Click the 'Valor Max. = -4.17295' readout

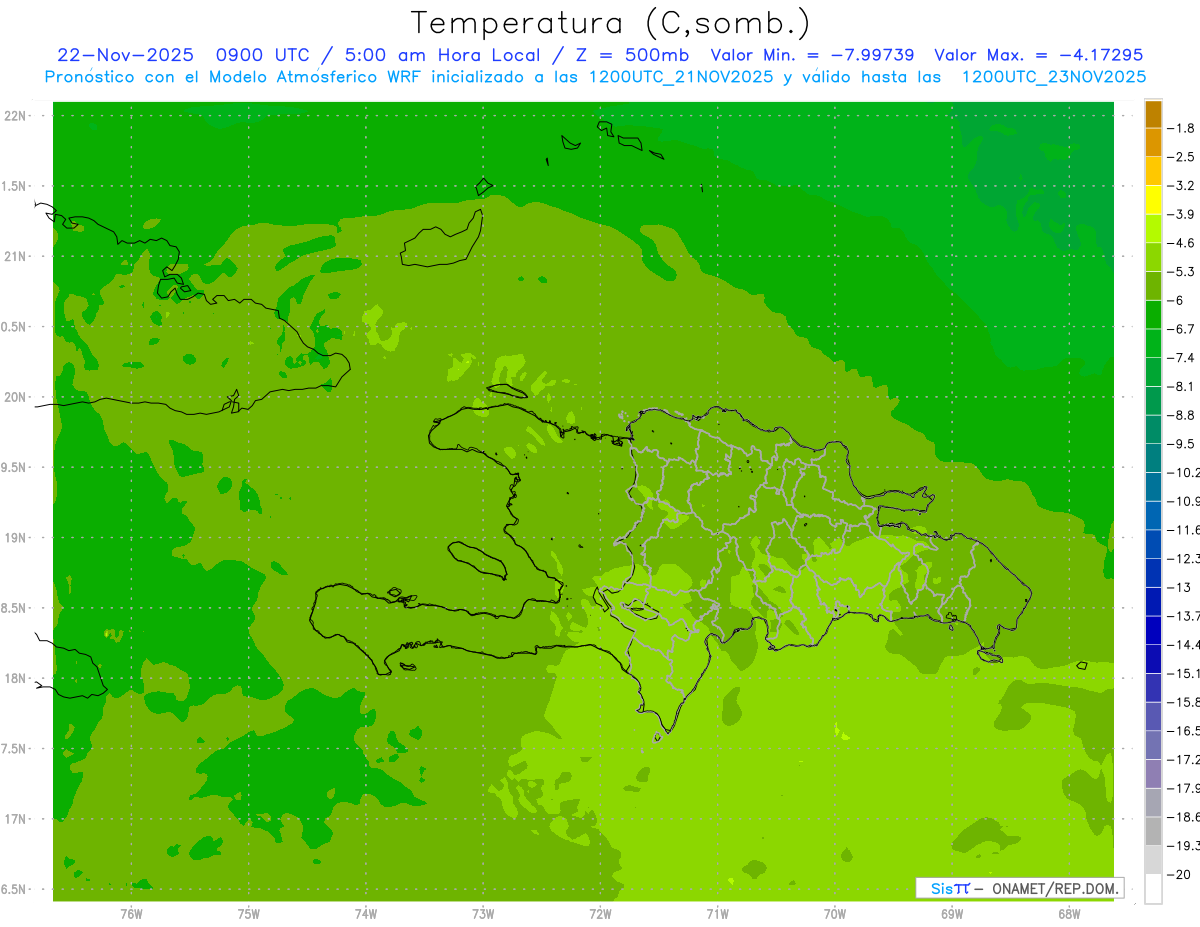[x=1038, y=55]
